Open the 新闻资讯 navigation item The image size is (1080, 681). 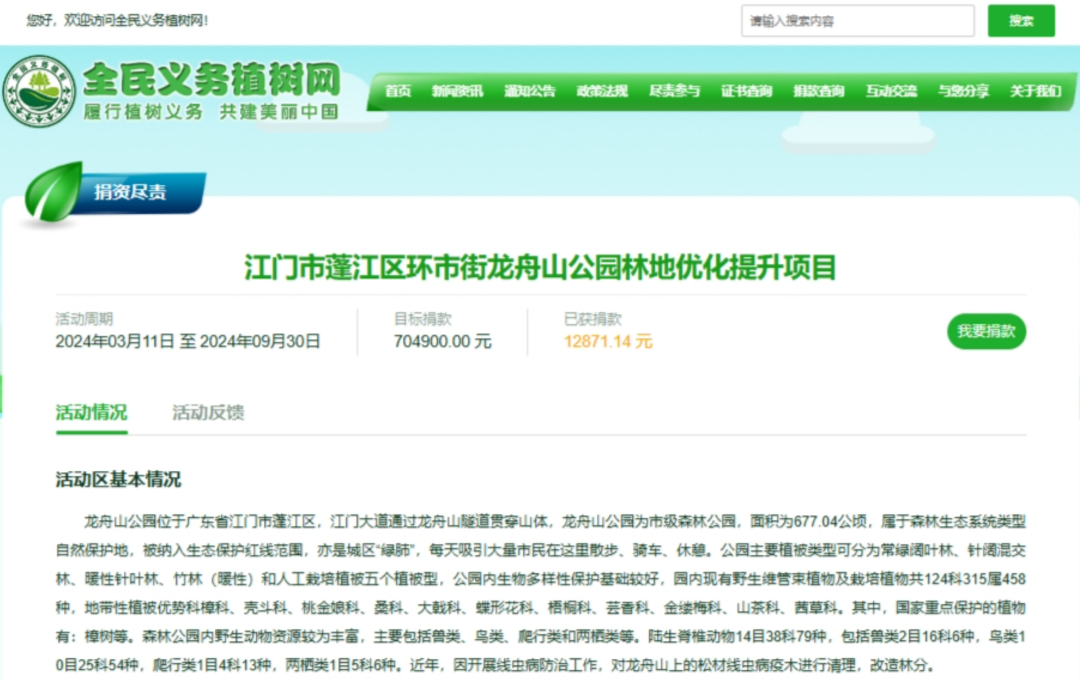pos(459,90)
